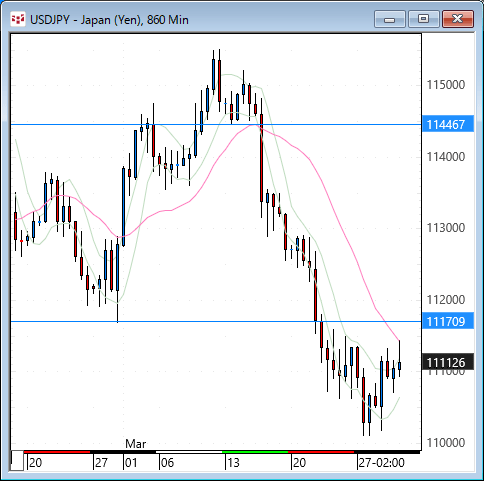Click the 113000 price axis label
This screenshot has height=481, width=484.
tap(446, 228)
